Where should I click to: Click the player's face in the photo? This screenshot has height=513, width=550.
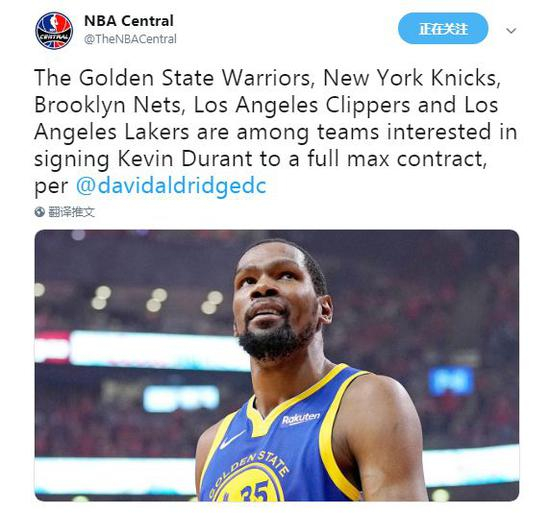click(x=275, y=298)
